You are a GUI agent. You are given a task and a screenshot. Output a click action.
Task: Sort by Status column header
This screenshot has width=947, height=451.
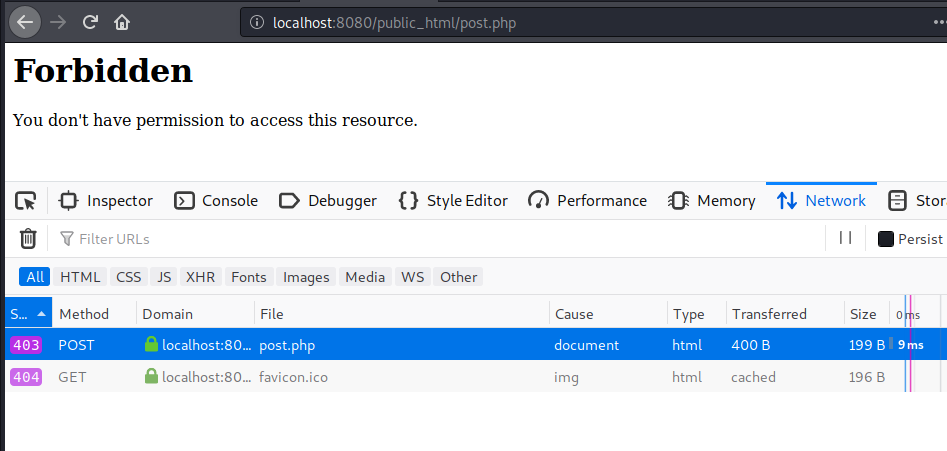27,314
